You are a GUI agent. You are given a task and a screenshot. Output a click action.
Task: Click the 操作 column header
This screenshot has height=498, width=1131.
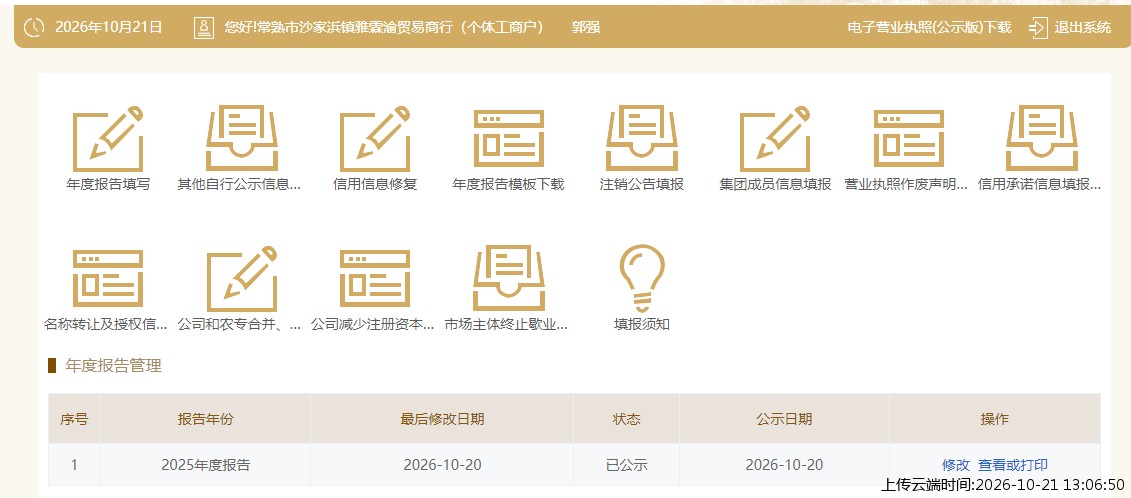click(995, 419)
